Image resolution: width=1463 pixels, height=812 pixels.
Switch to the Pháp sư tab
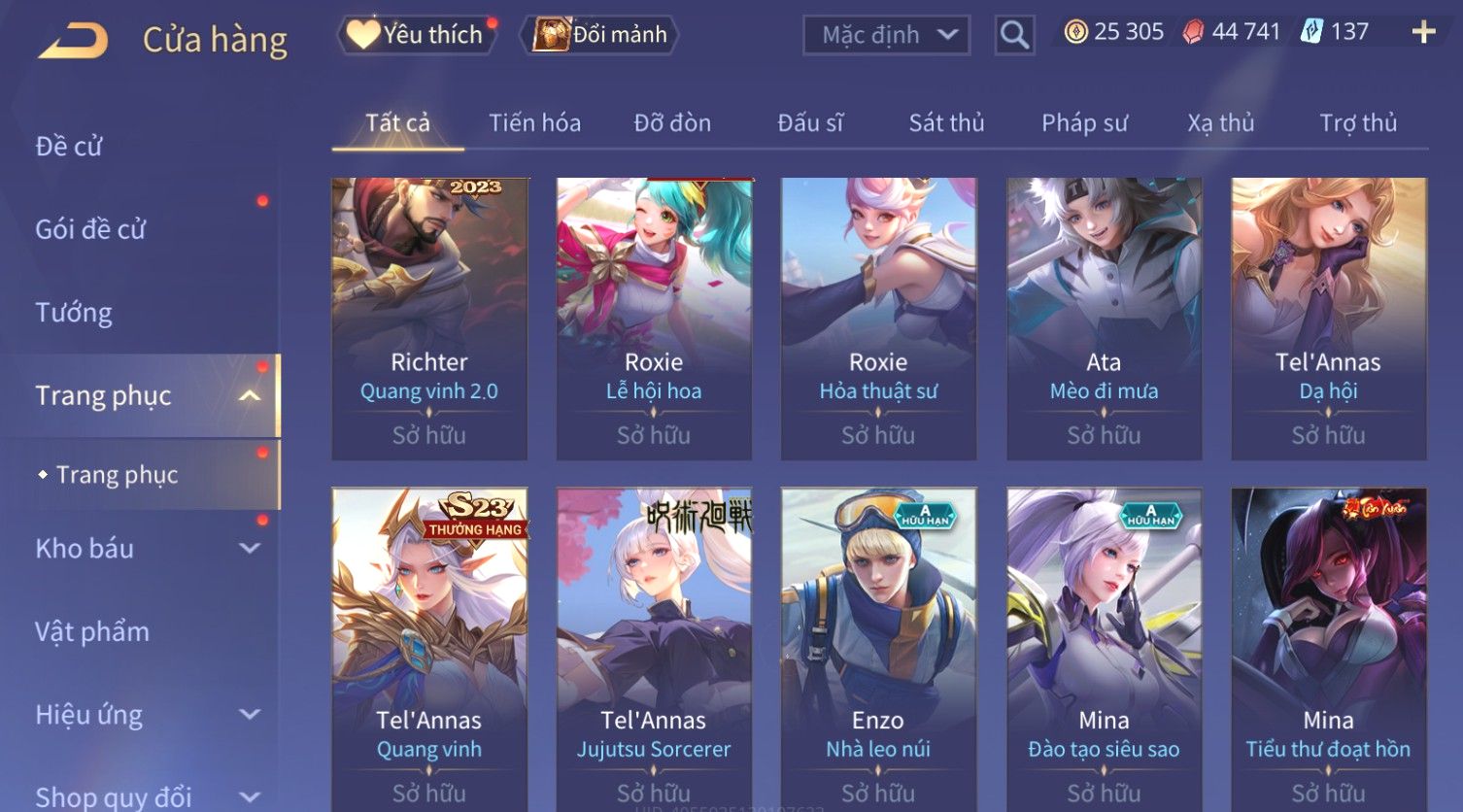click(x=1084, y=122)
